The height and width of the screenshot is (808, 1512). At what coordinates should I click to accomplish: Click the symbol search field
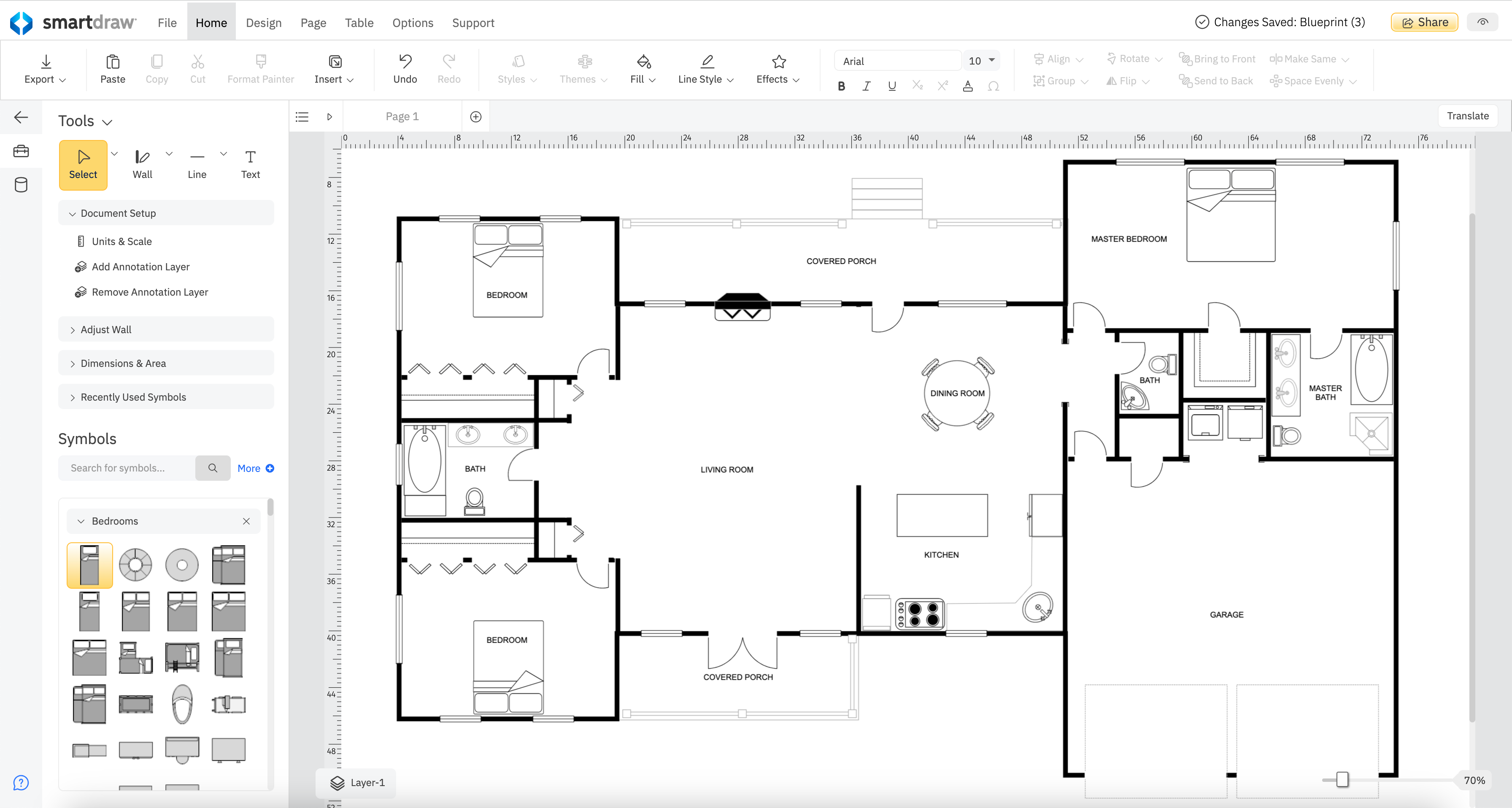tap(127, 468)
